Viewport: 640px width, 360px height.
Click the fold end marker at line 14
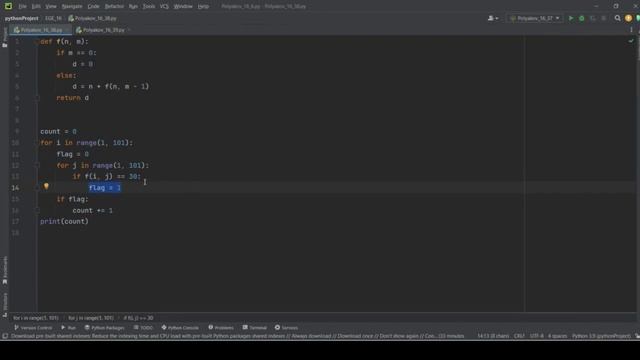click(37, 188)
